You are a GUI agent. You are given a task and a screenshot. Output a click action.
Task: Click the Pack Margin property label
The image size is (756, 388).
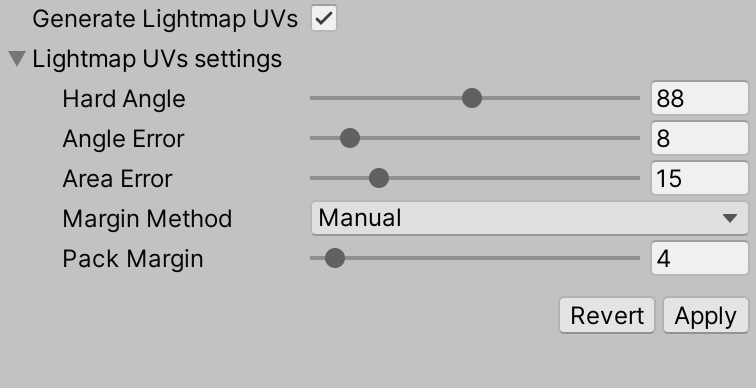(133, 259)
